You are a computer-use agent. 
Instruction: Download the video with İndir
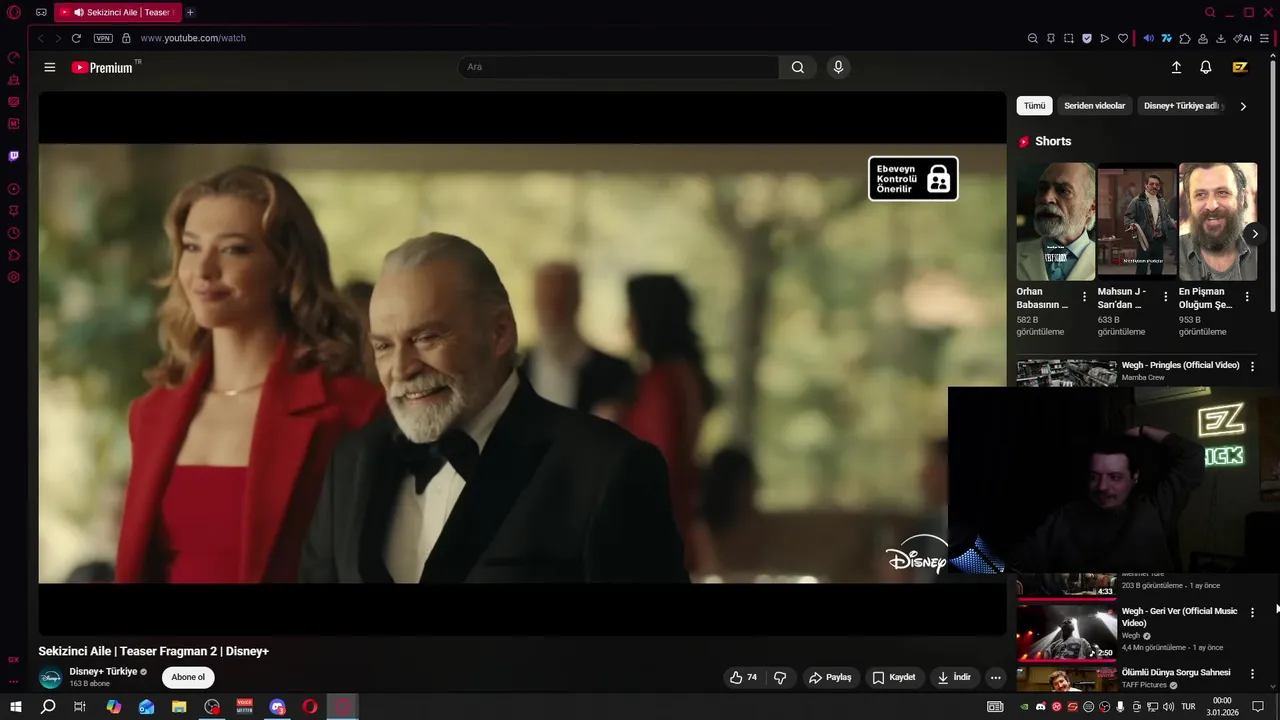[954, 677]
